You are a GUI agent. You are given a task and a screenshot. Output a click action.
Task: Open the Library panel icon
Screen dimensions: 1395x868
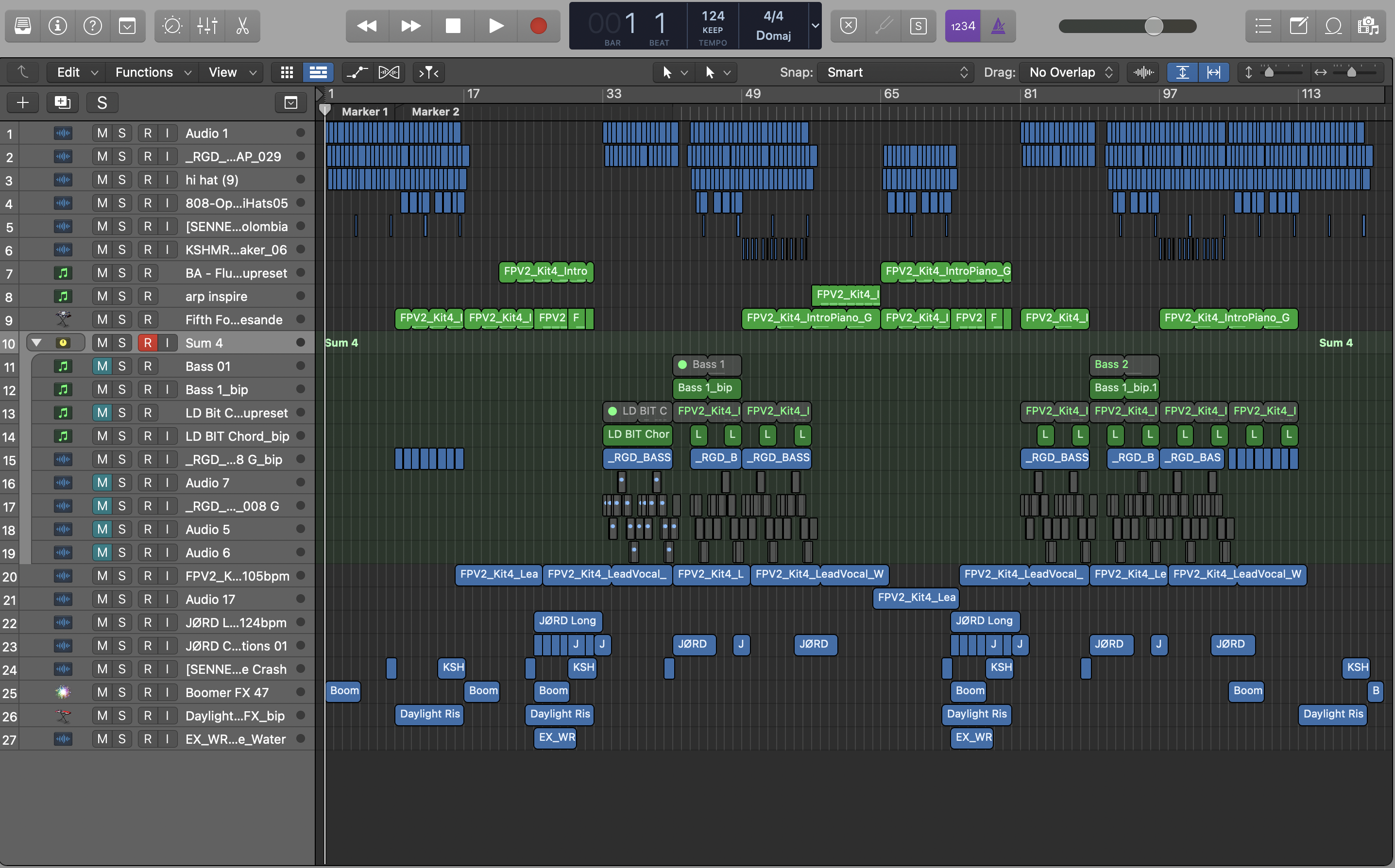(23, 26)
